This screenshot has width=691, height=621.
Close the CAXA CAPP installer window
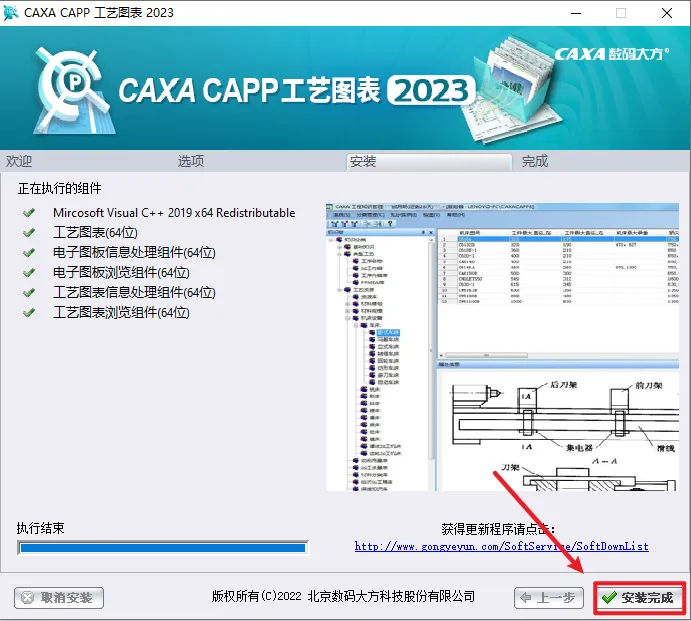click(x=667, y=13)
